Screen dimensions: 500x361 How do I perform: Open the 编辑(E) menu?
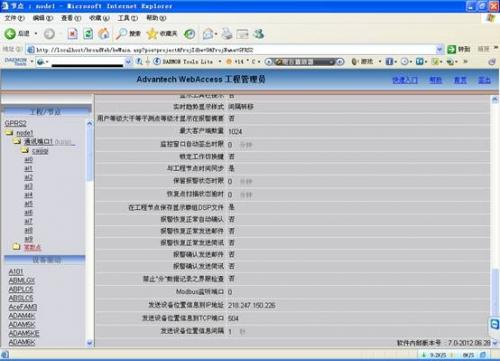pyautogui.click(x=43, y=18)
